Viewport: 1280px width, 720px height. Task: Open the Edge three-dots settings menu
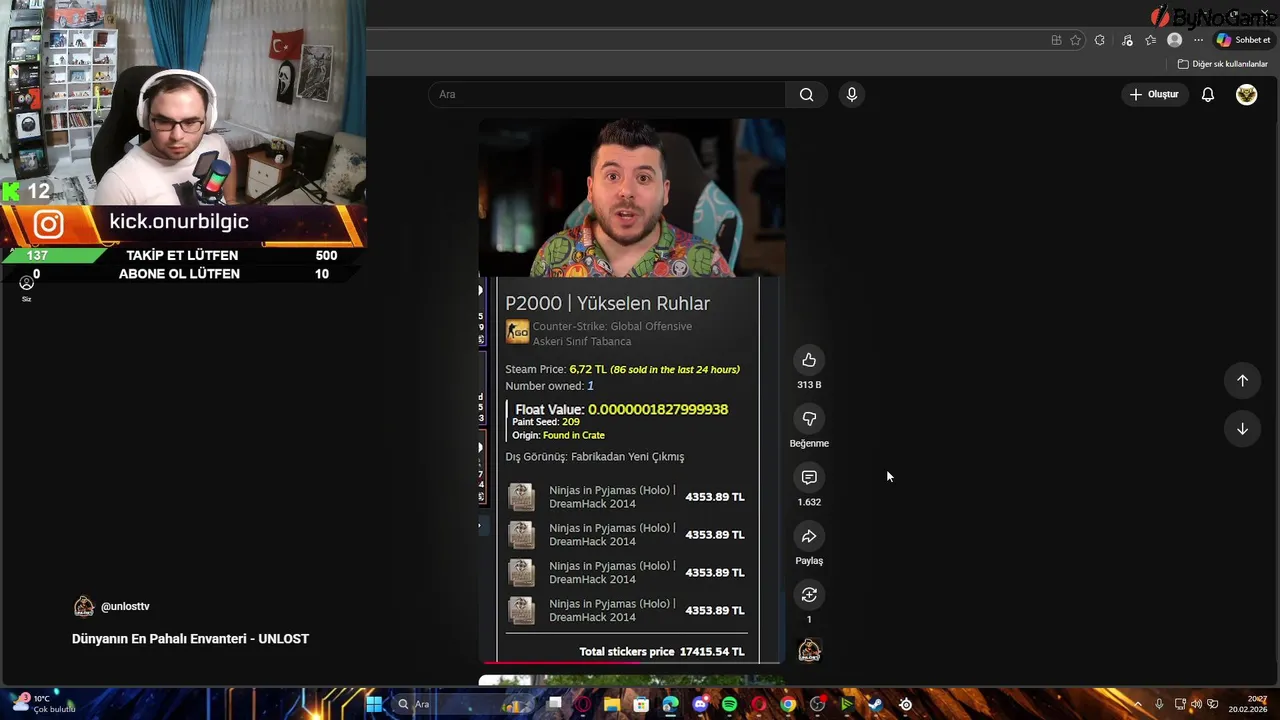pos(1198,40)
